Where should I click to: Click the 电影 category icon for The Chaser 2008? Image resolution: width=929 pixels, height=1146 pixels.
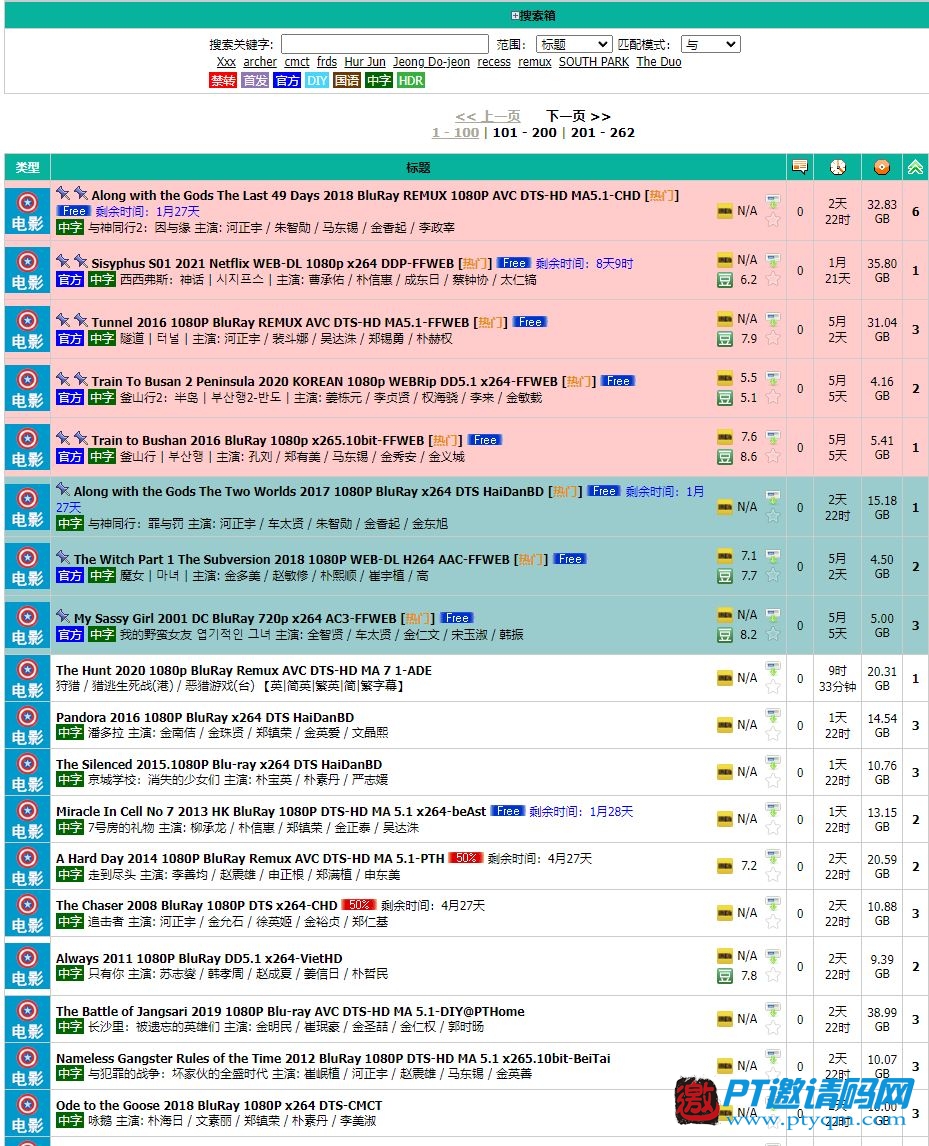(27, 914)
